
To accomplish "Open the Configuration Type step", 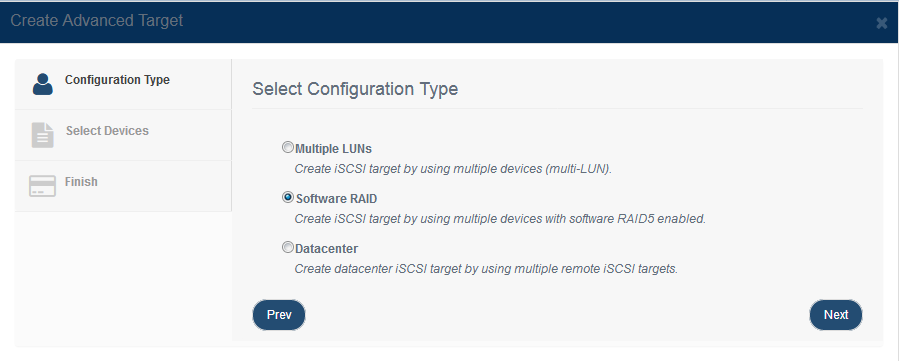I will coord(117,80).
